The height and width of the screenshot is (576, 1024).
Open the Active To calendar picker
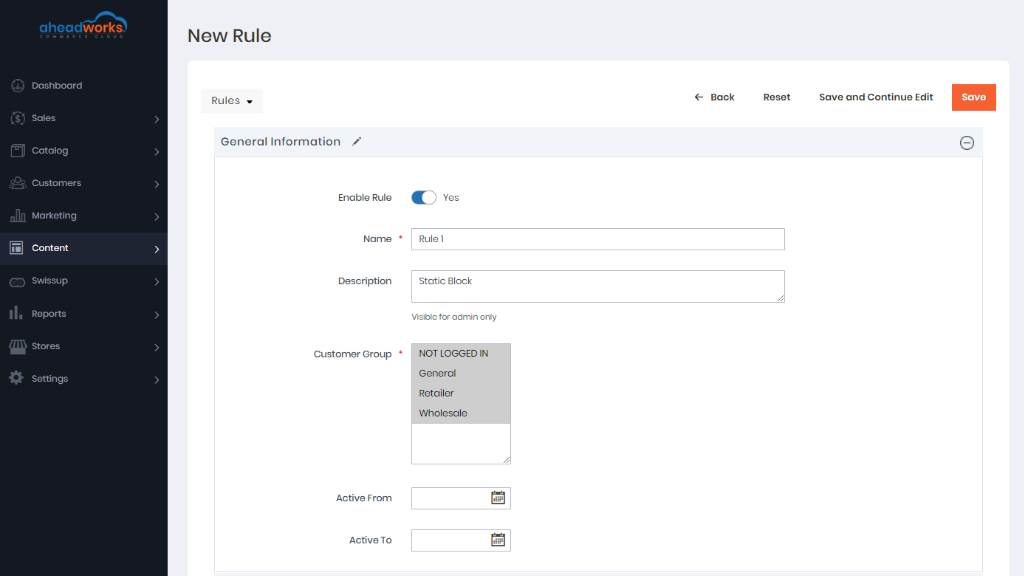(x=498, y=540)
